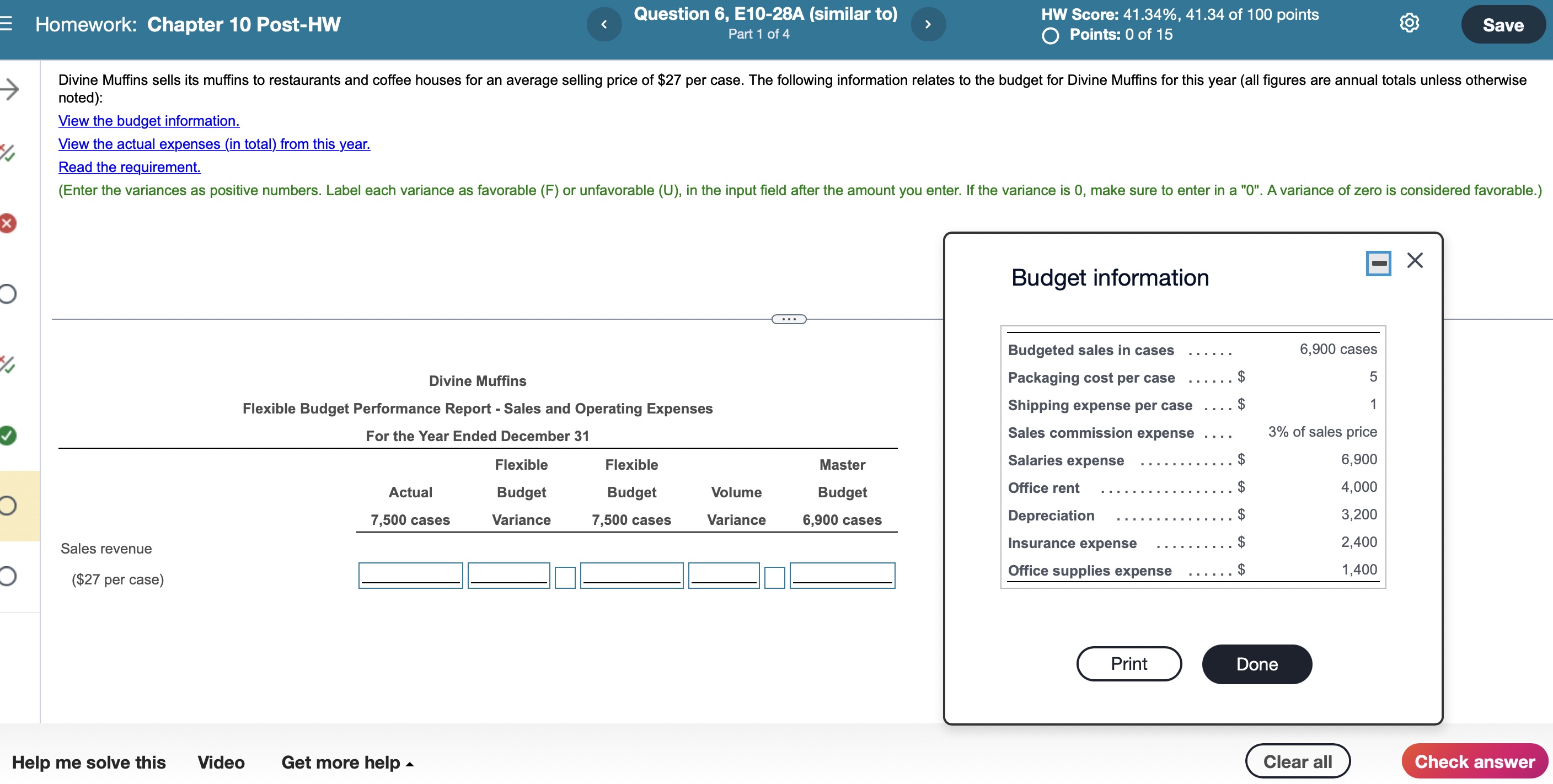The height and width of the screenshot is (784, 1553).
Task: Open flexible budget variance F/U selector box
Action: tap(564, 577)
